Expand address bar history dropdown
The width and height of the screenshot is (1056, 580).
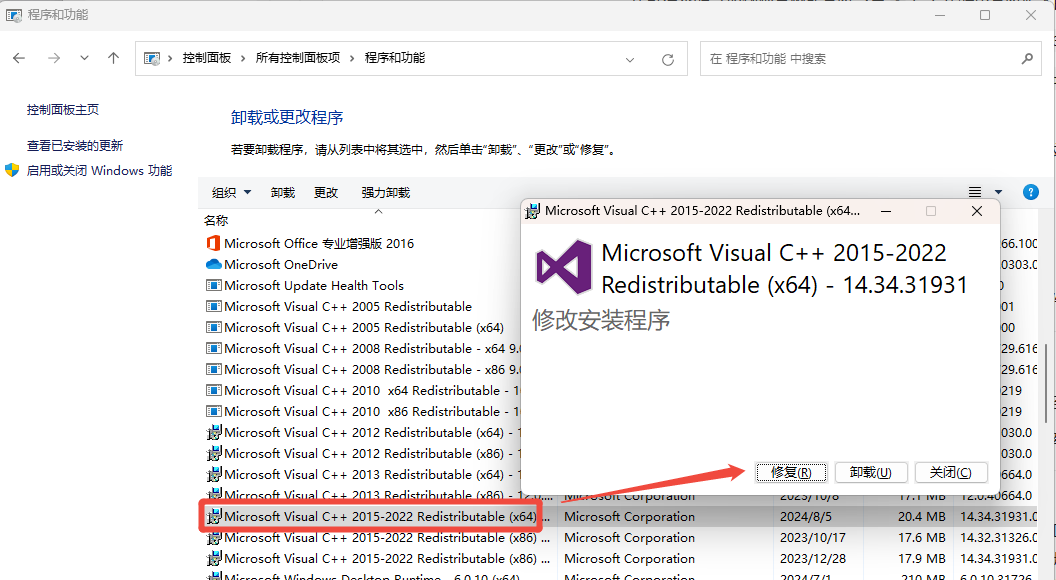tap(630, 59)
